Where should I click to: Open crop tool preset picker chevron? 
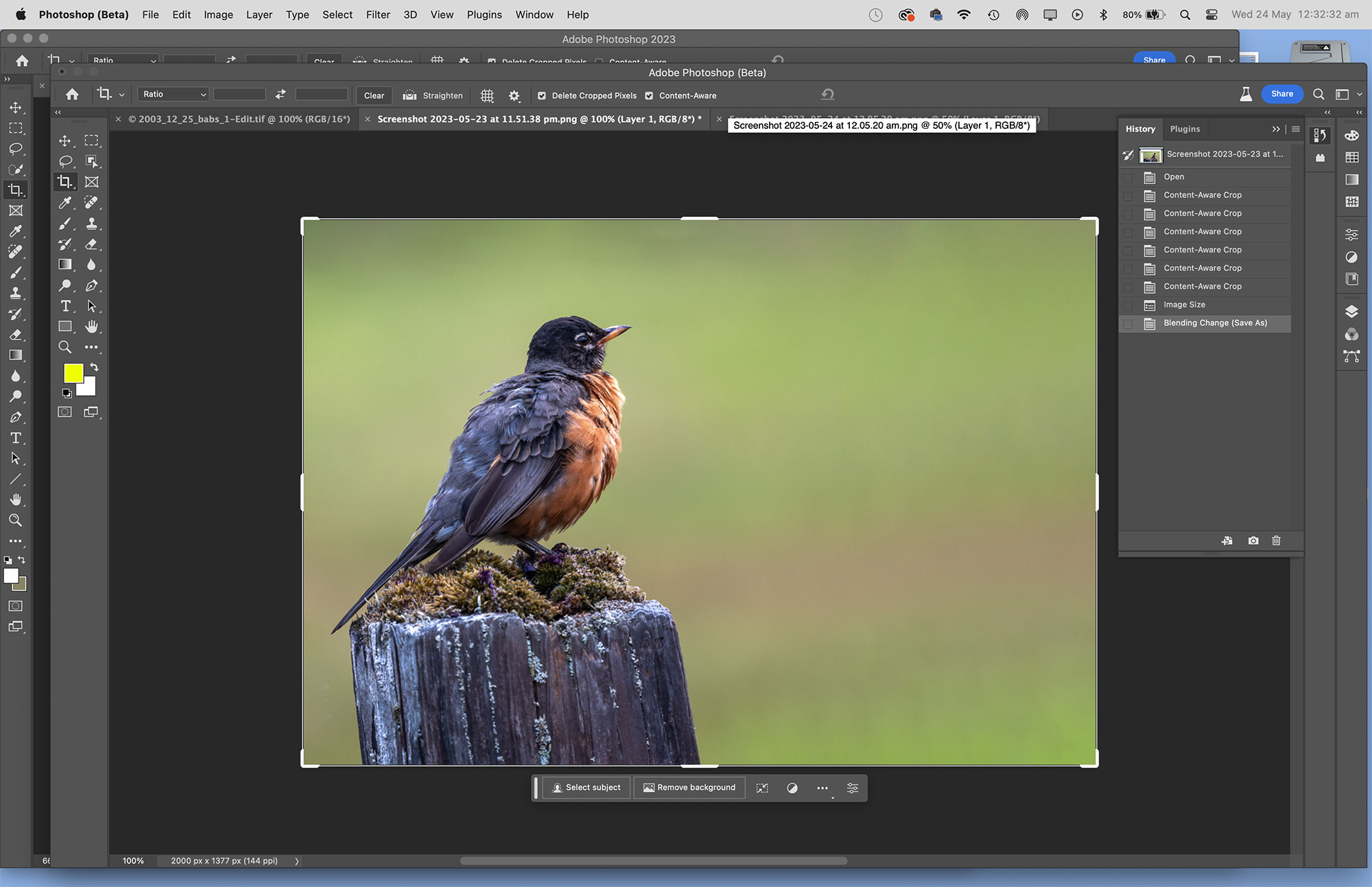tap(121, 95)
